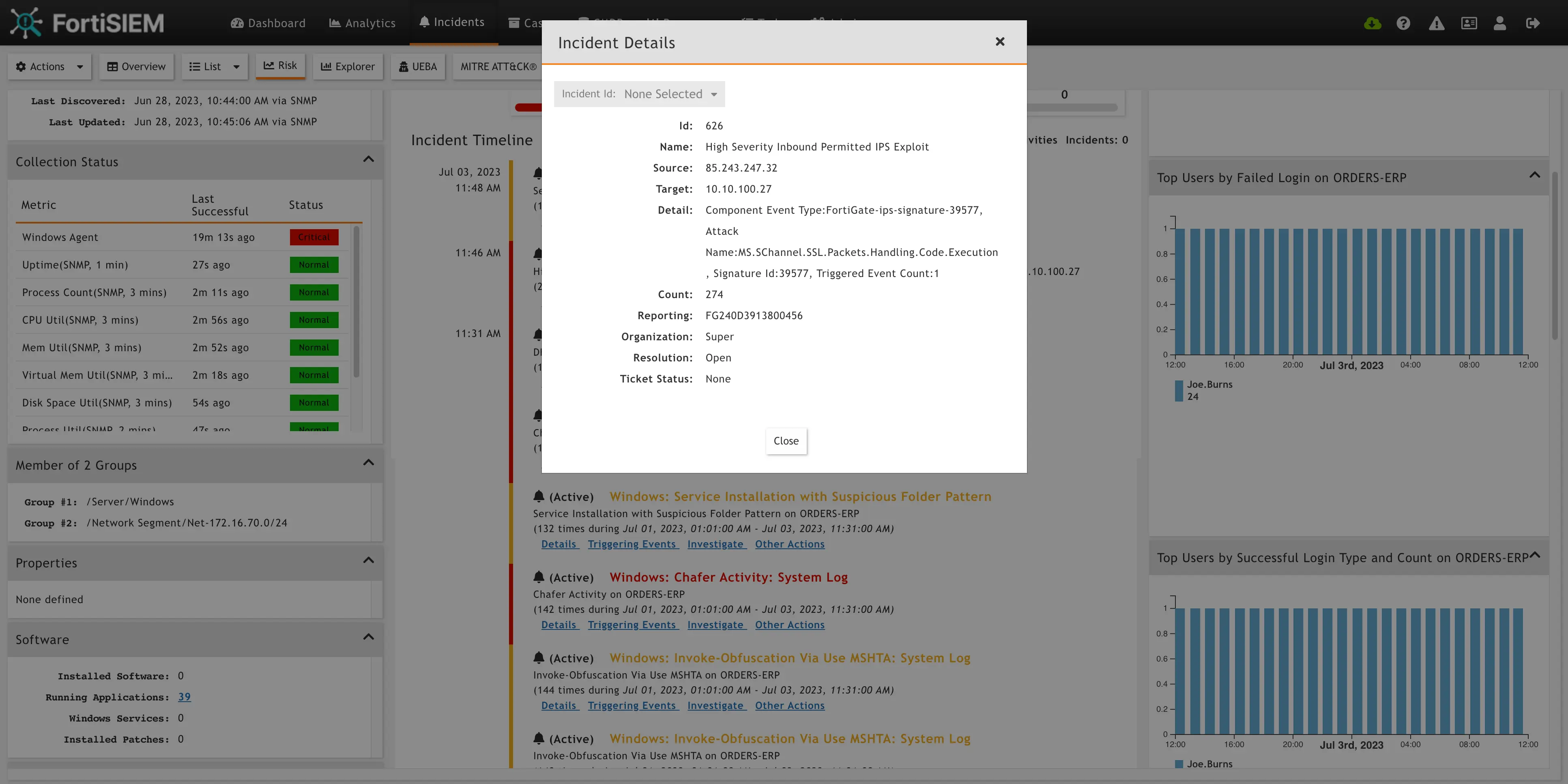Click the Close button in Incident Details
This screenshot has height=784, width=1568.
pos(786,441)
